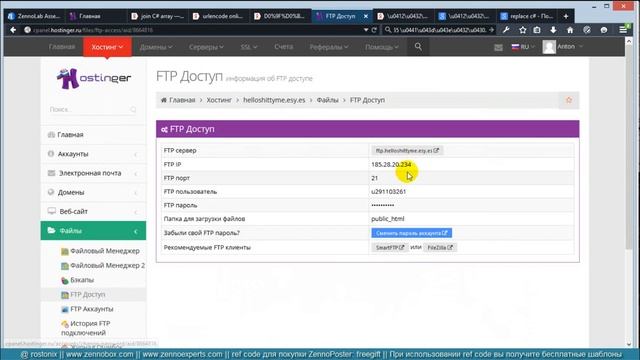Expand the Хостинг dropdown menu
Image resolution: width=640 pixels, height=360 pixels.
tap(107, 47)
